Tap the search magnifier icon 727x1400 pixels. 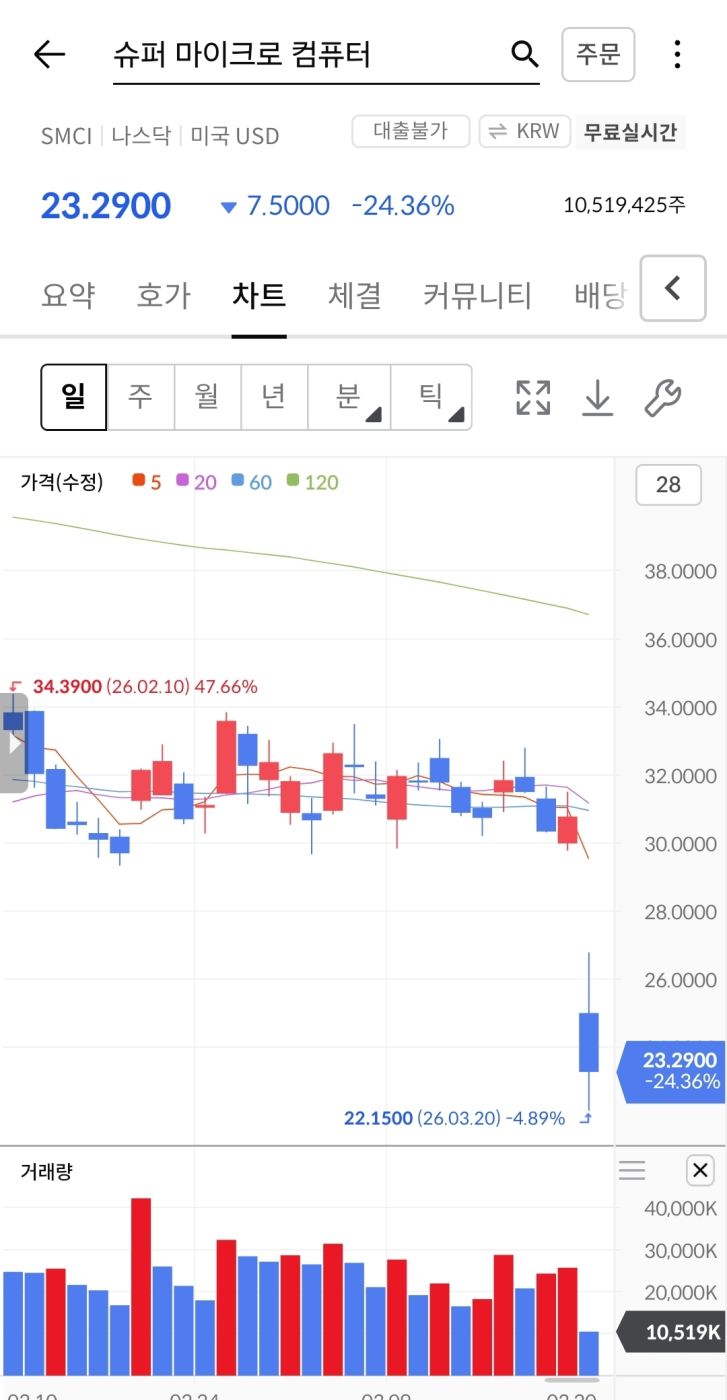point(524,54)
